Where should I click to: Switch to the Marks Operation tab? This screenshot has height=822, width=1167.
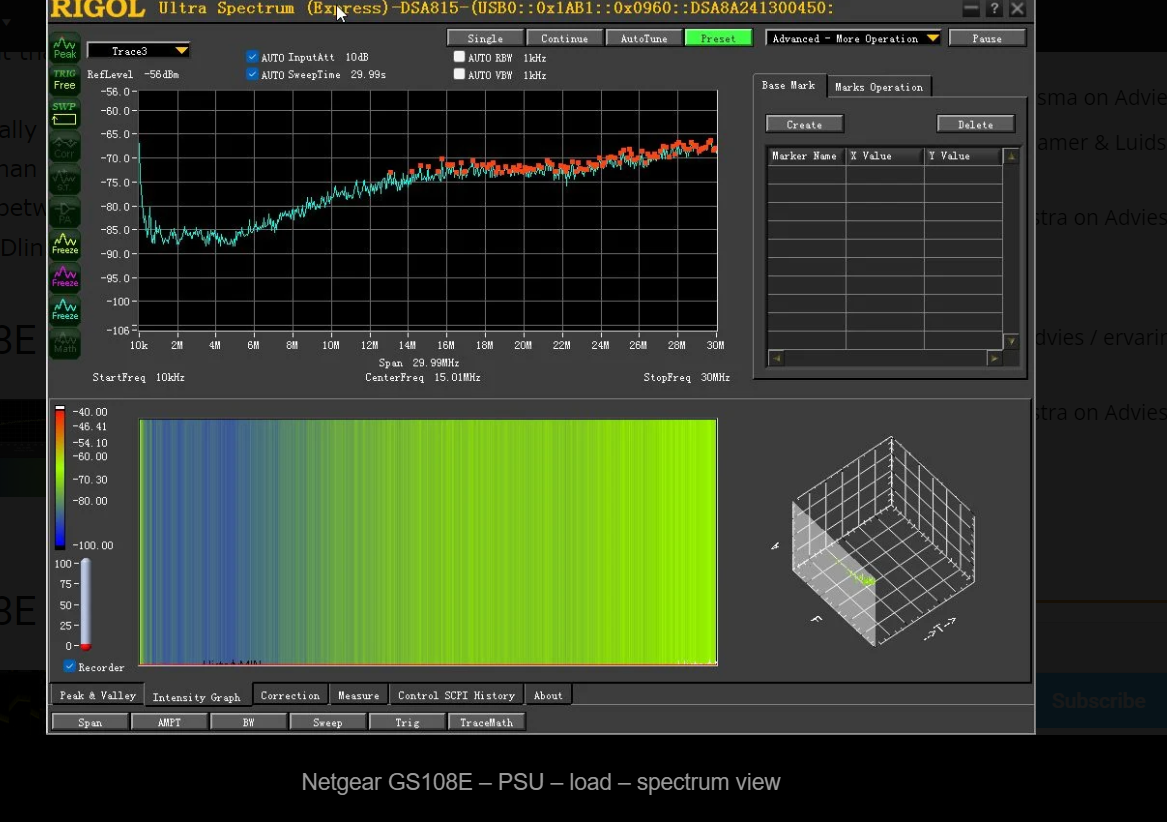point(879,87)
